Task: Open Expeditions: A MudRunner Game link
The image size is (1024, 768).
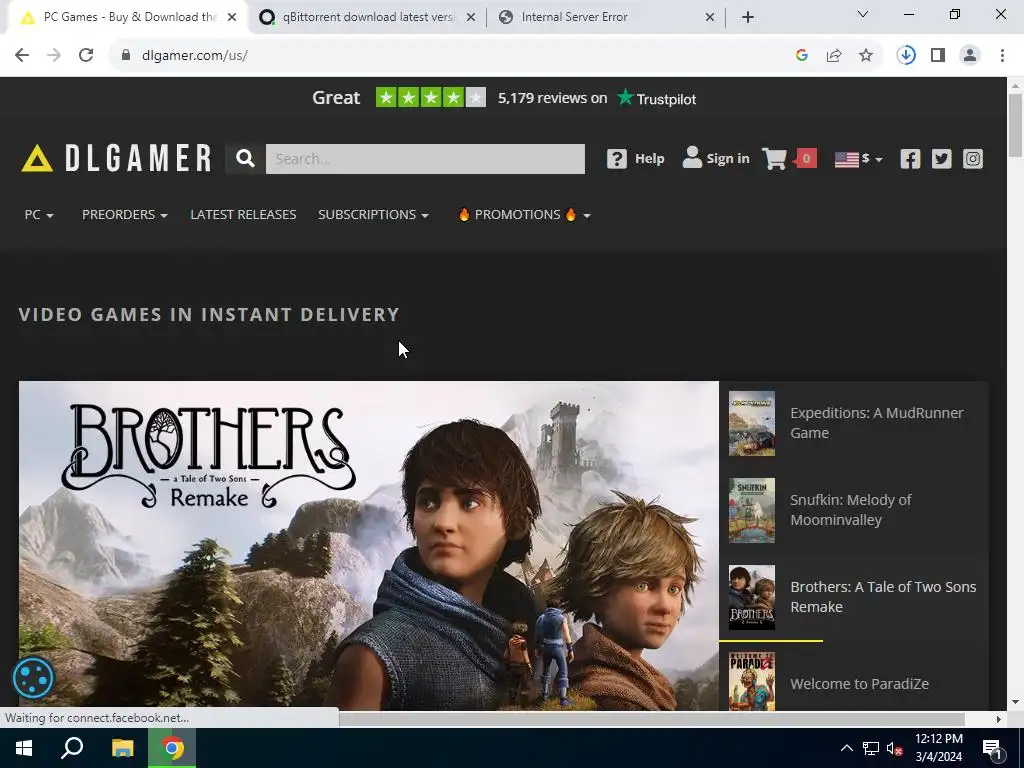Action: tap(876, 423)
